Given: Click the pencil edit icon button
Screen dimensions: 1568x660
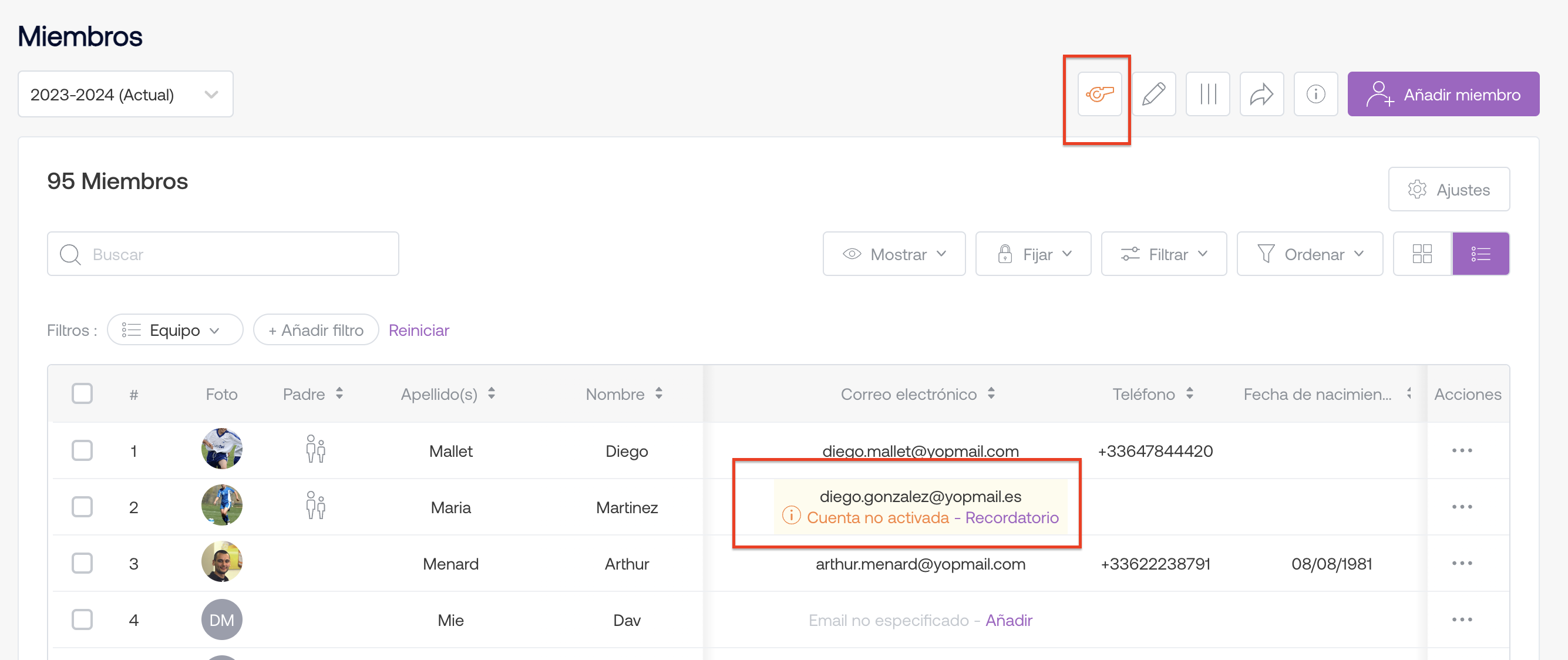Looking at the screenshot, I should (1153, 95).
